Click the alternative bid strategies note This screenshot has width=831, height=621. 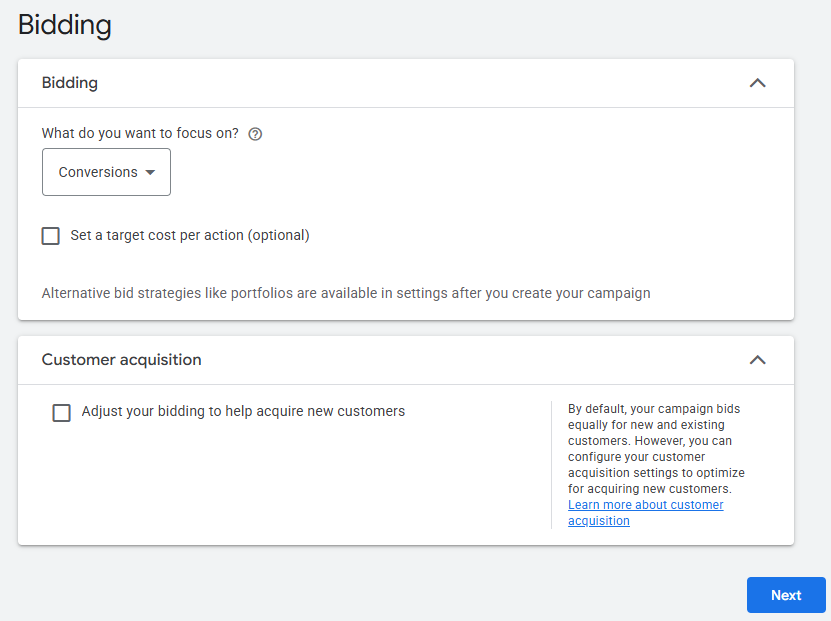pyautogui.click(x=346, y=293)
